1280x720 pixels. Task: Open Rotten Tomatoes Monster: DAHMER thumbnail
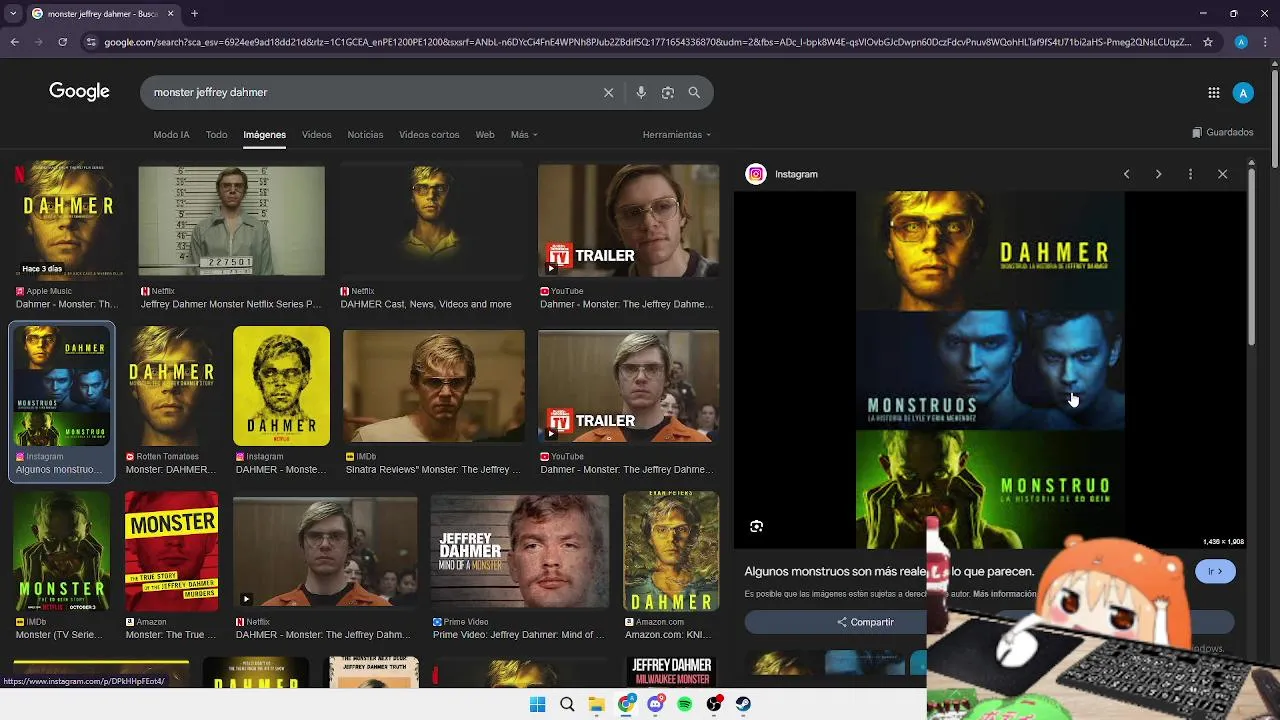click(171, 385)
